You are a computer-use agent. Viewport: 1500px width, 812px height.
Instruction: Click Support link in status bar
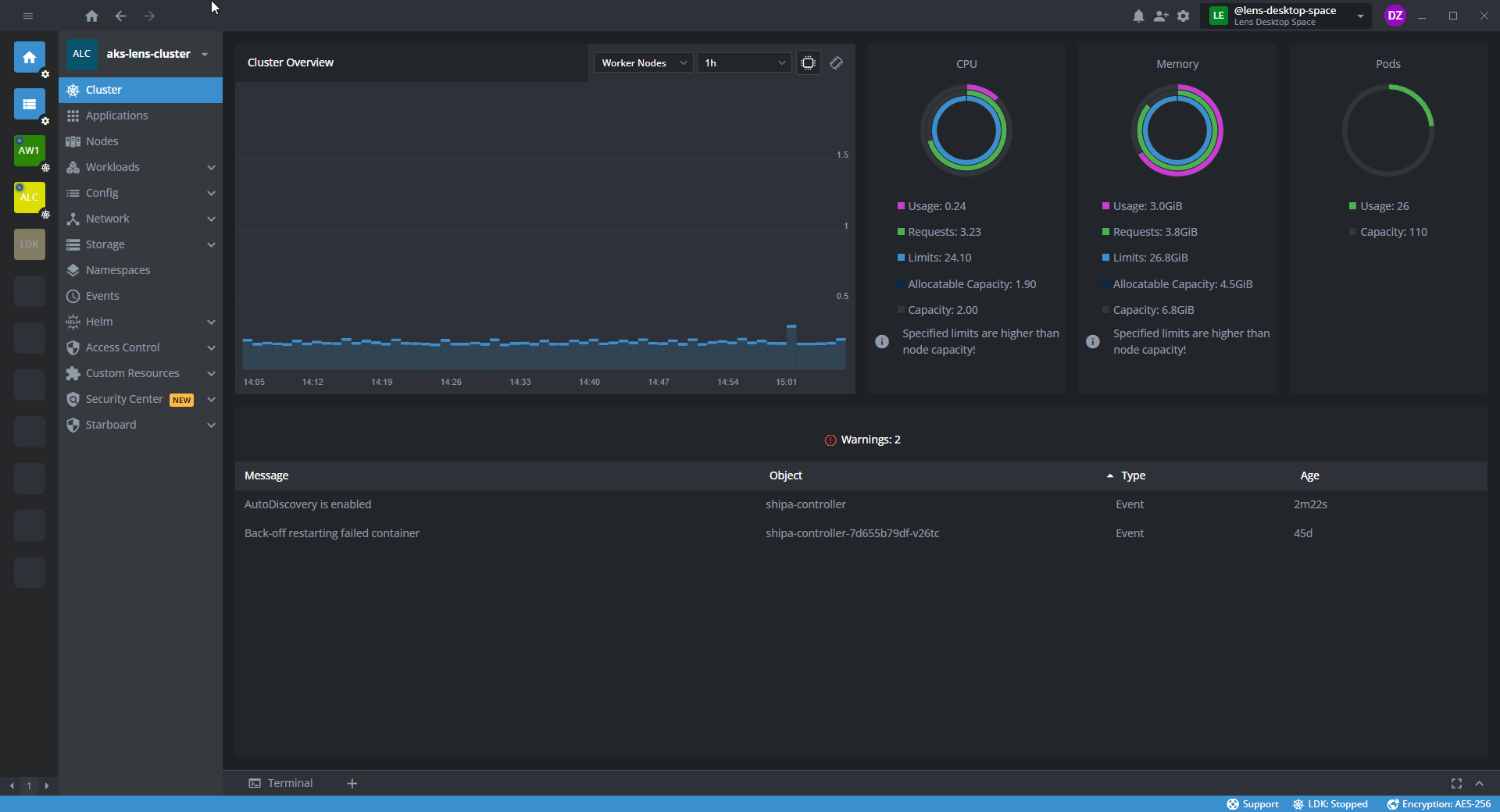[x=1252, y=804]
